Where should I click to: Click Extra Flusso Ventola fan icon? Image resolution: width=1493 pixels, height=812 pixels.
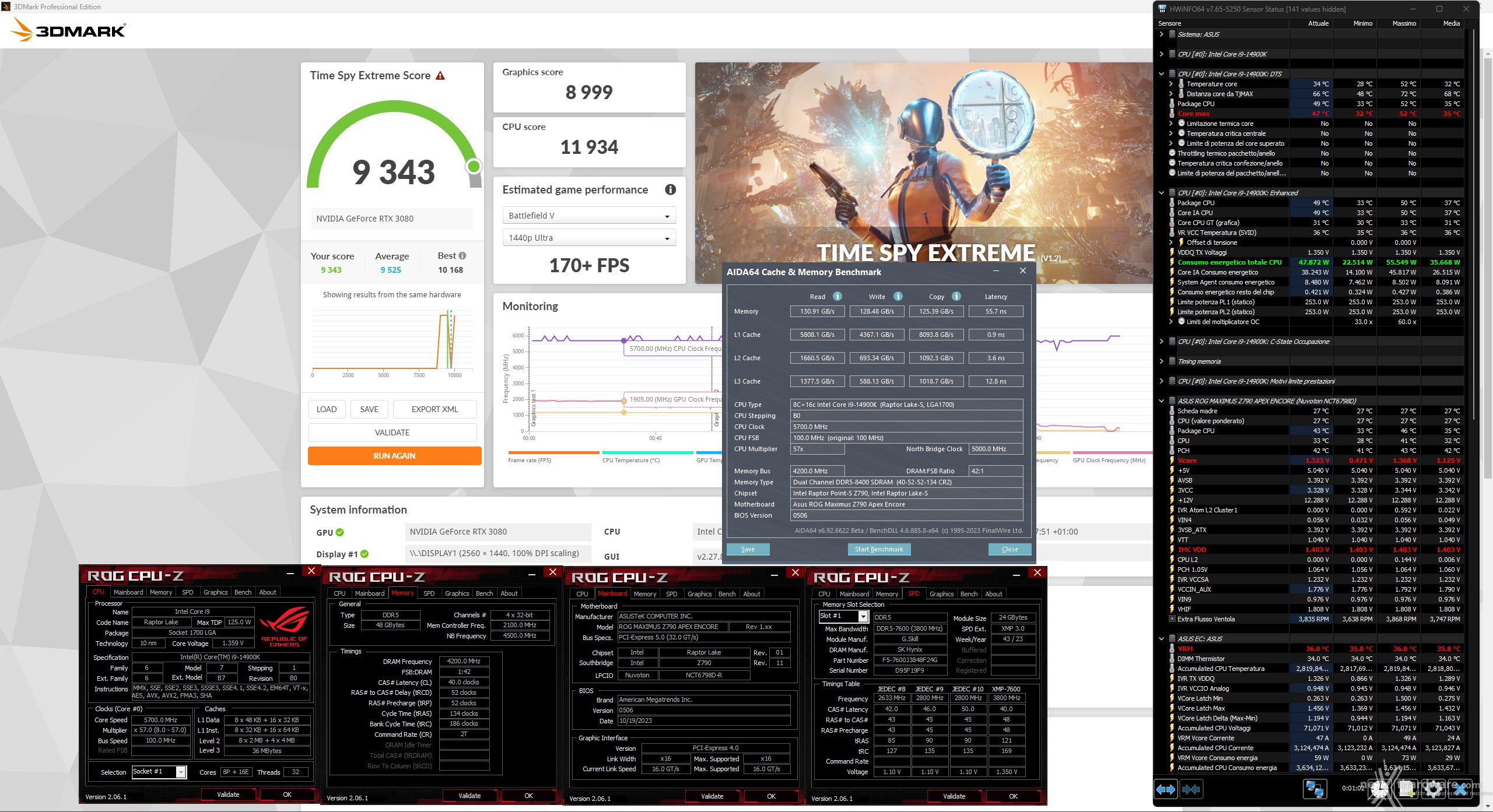click(x=1172, y=619)
